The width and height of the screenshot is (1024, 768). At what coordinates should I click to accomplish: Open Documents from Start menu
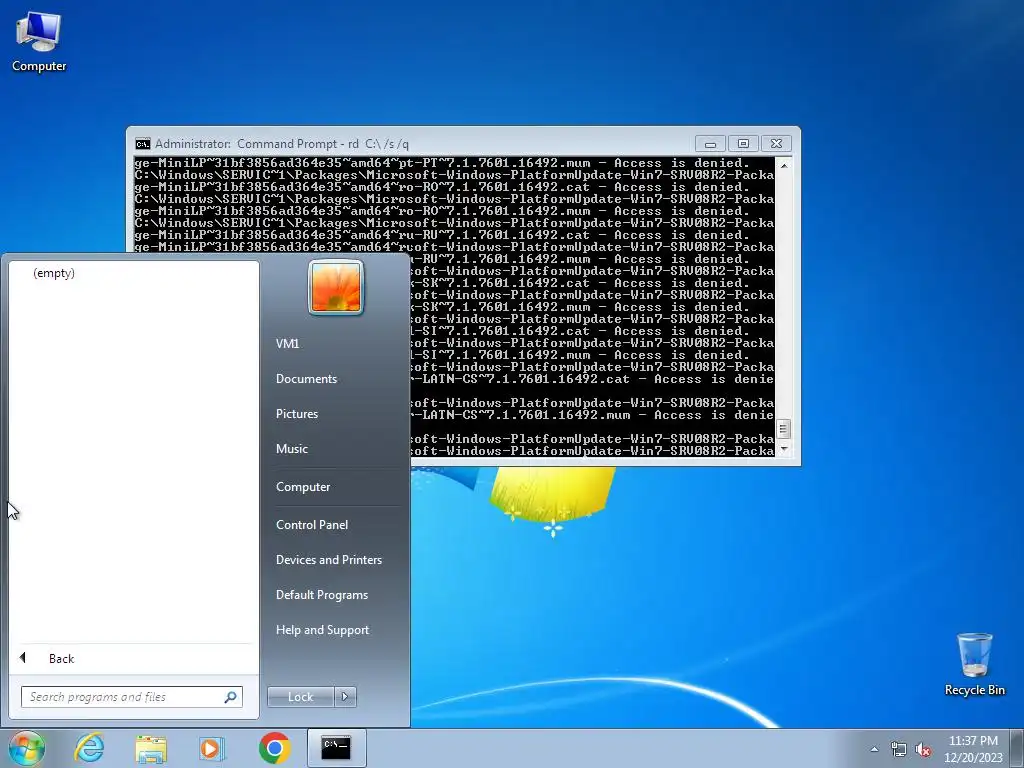point(306,379)
